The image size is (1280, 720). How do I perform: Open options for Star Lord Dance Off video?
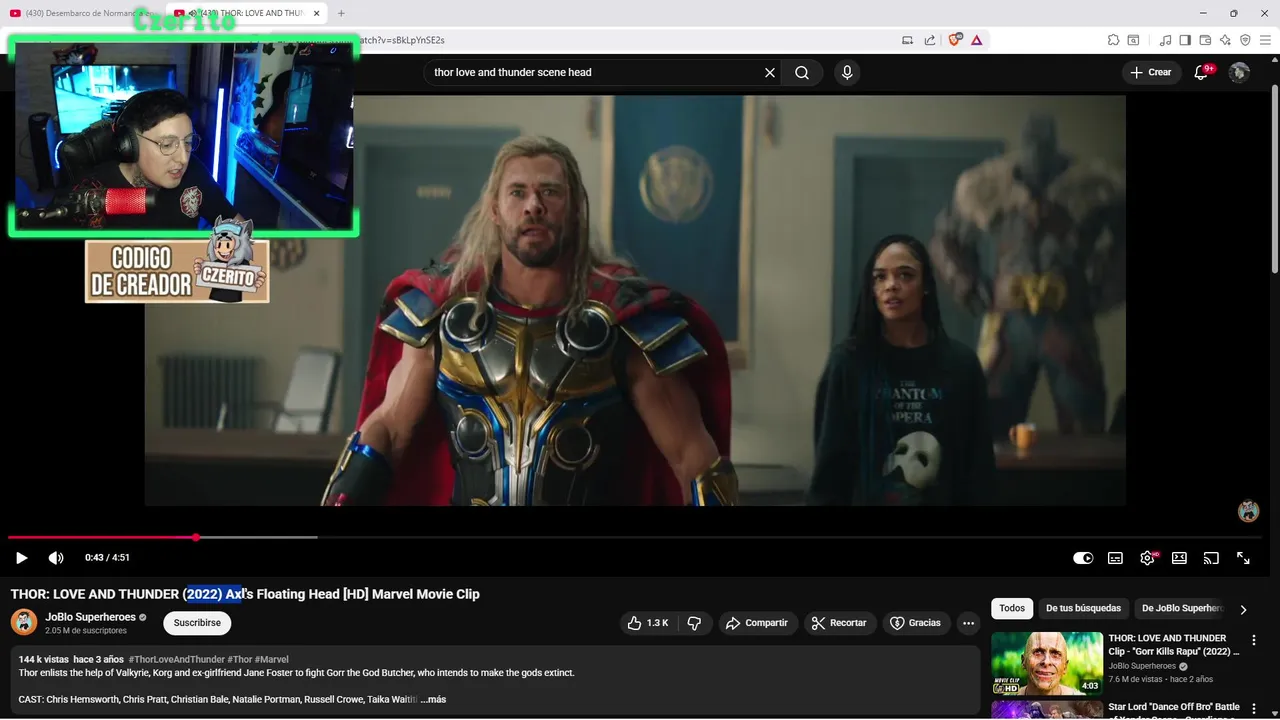[x=1254, y=708]
